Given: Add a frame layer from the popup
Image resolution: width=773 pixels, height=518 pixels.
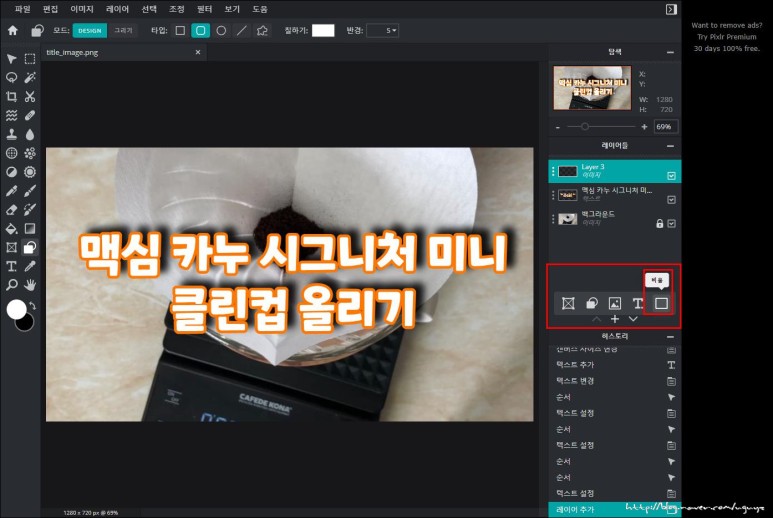Looking at the screenshot, I should (x=568, y=303).
